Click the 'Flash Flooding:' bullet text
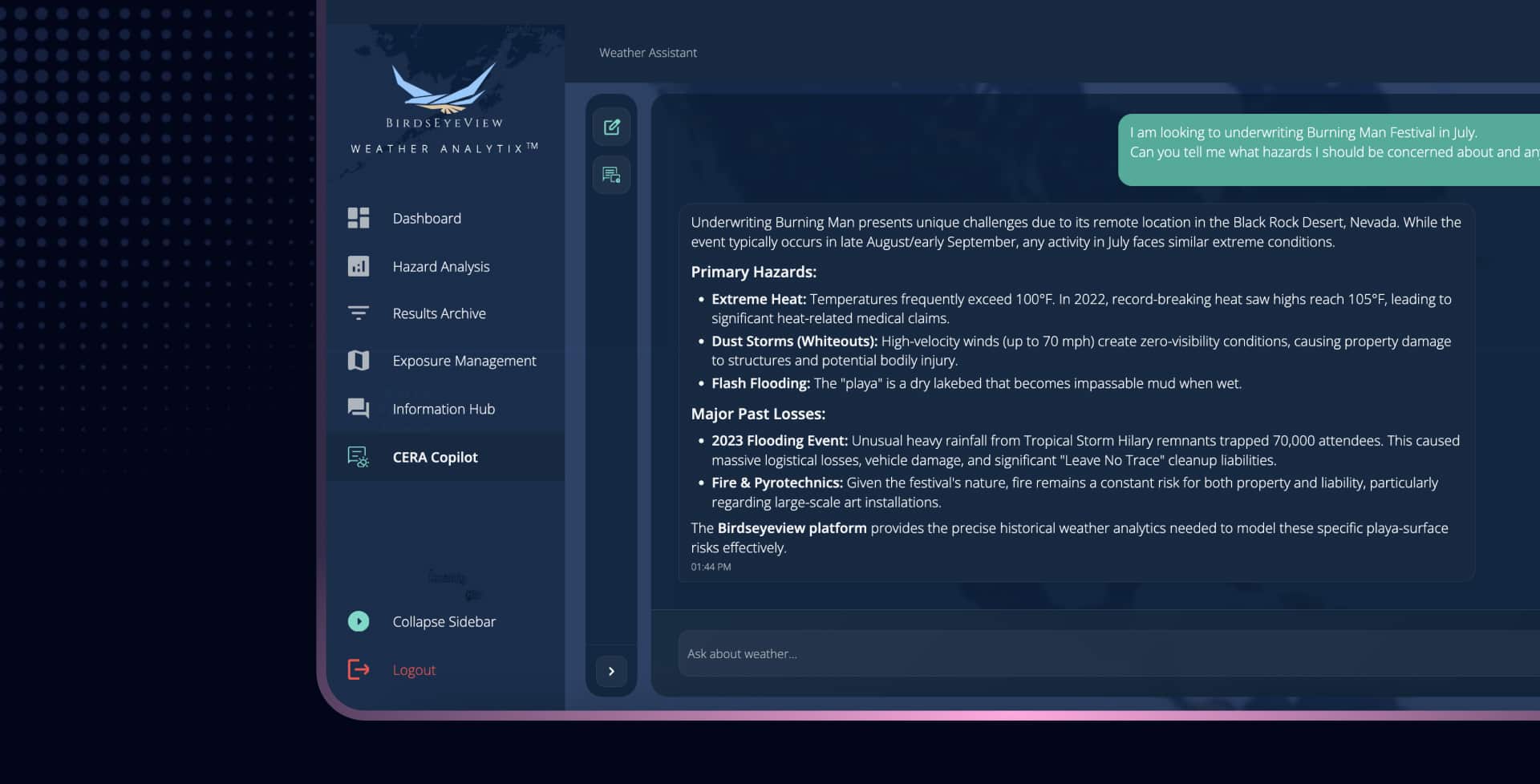 (760, 383)
